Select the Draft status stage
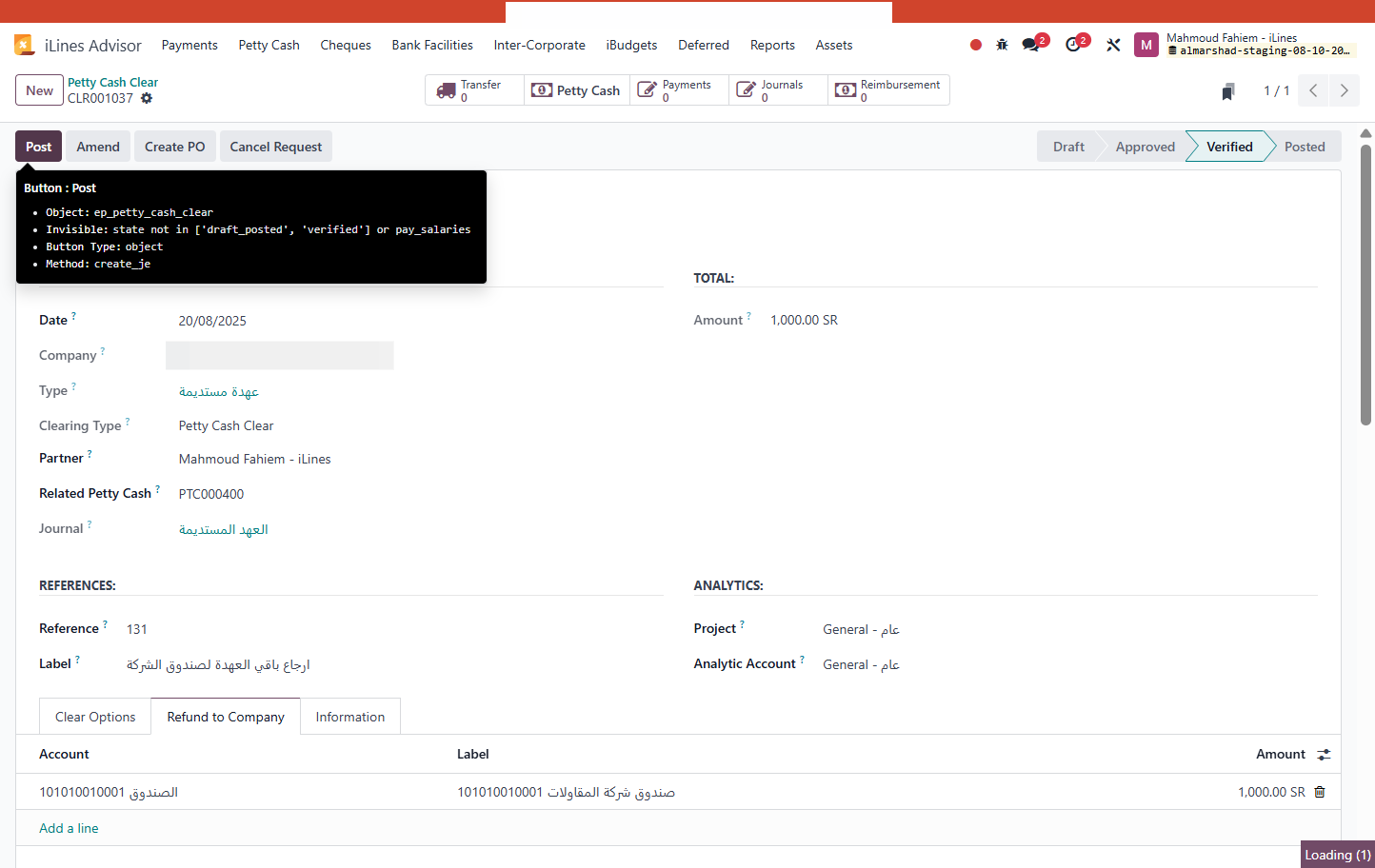1375x868 pixels. 1068,147
